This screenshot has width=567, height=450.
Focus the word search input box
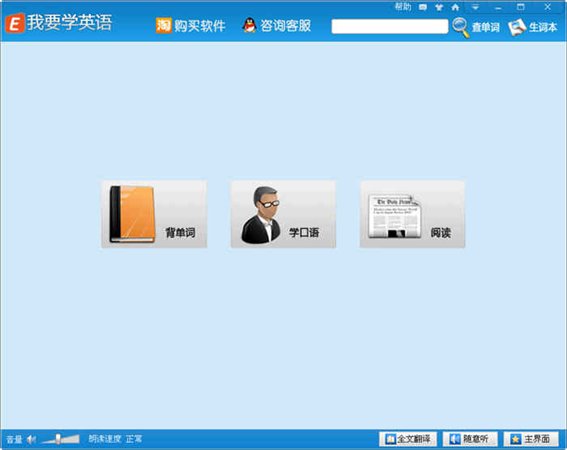390,26
